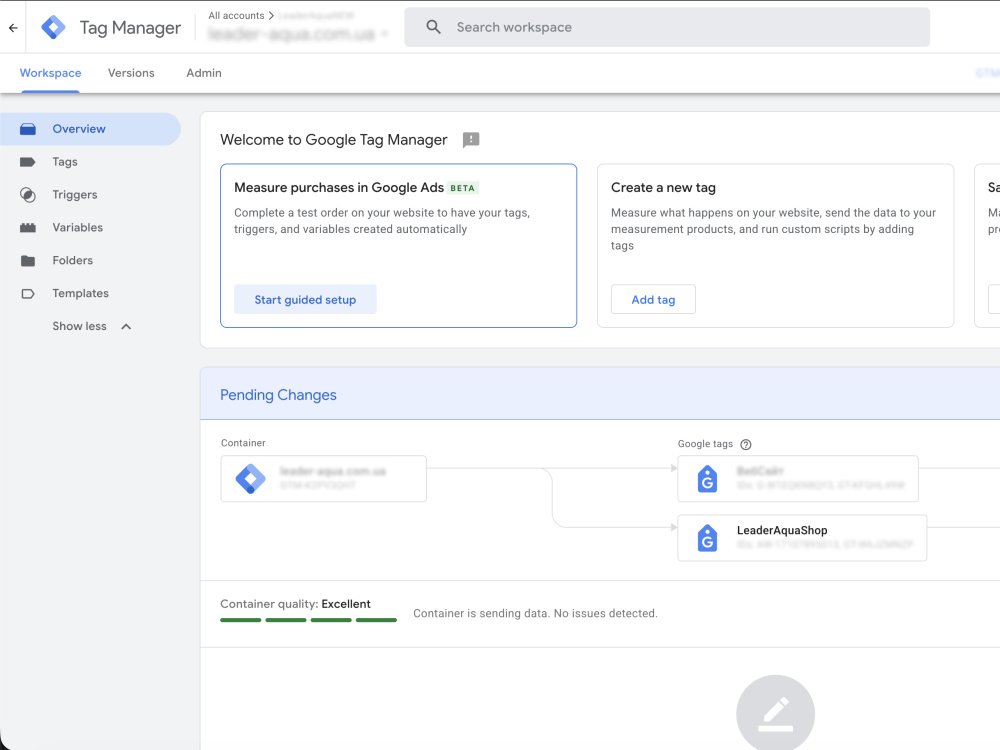Image resolution: width=1000 pixels, height=750 pixels.
Task: Switch to the Workspace tab
Action: pyautogui.click(x=50, y=73)
